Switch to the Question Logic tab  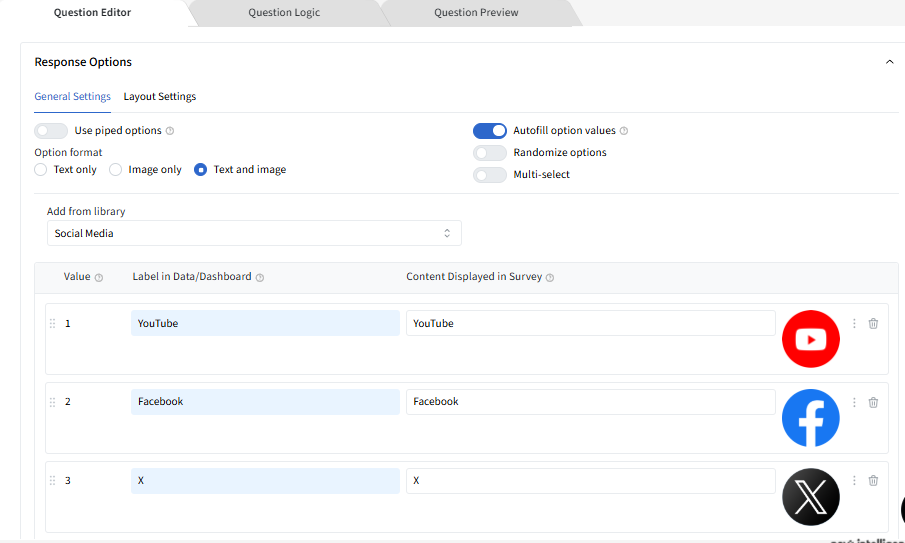coord(286,13)
